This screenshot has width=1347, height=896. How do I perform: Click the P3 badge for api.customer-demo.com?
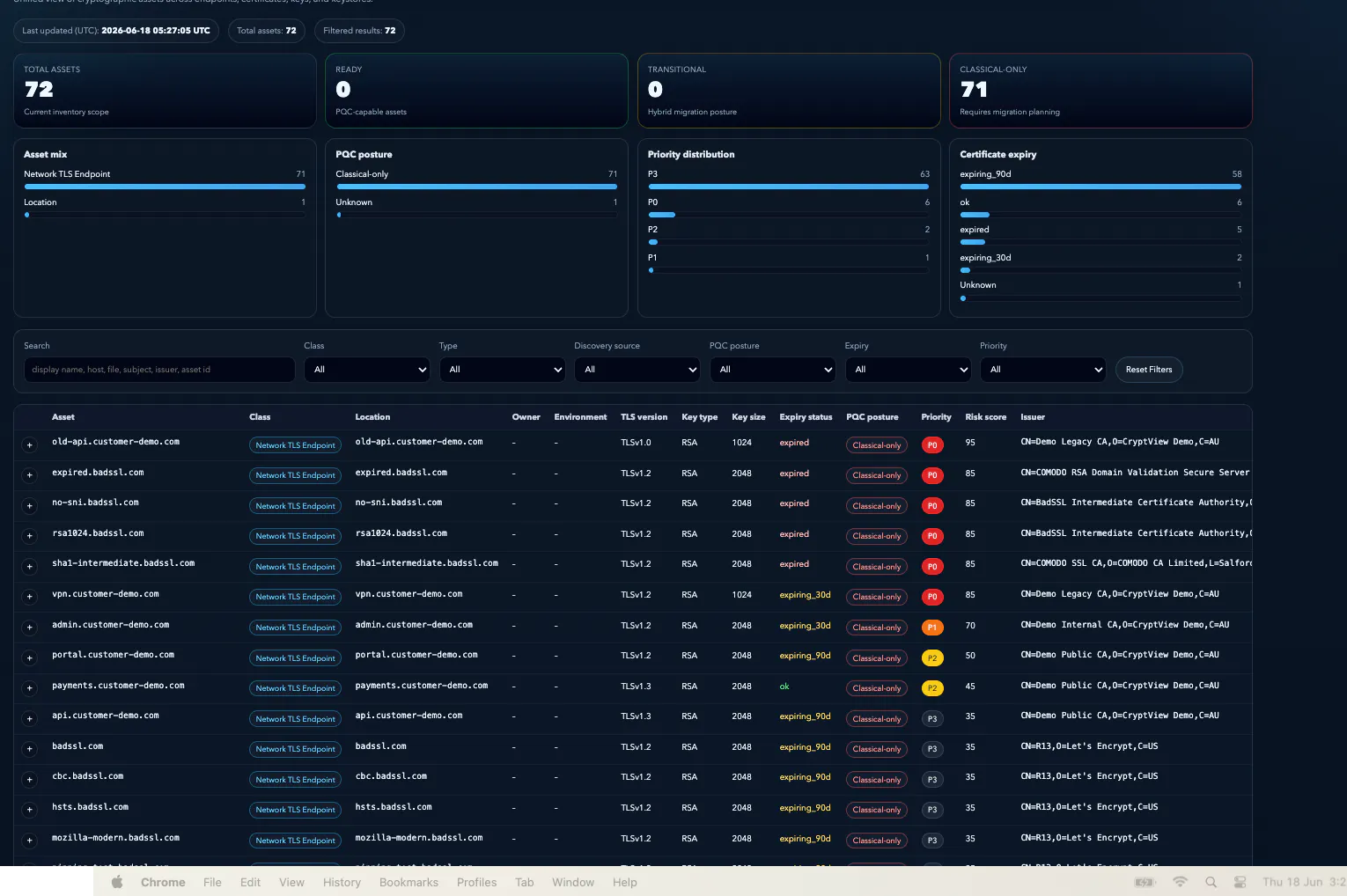(x=931, y=719)
